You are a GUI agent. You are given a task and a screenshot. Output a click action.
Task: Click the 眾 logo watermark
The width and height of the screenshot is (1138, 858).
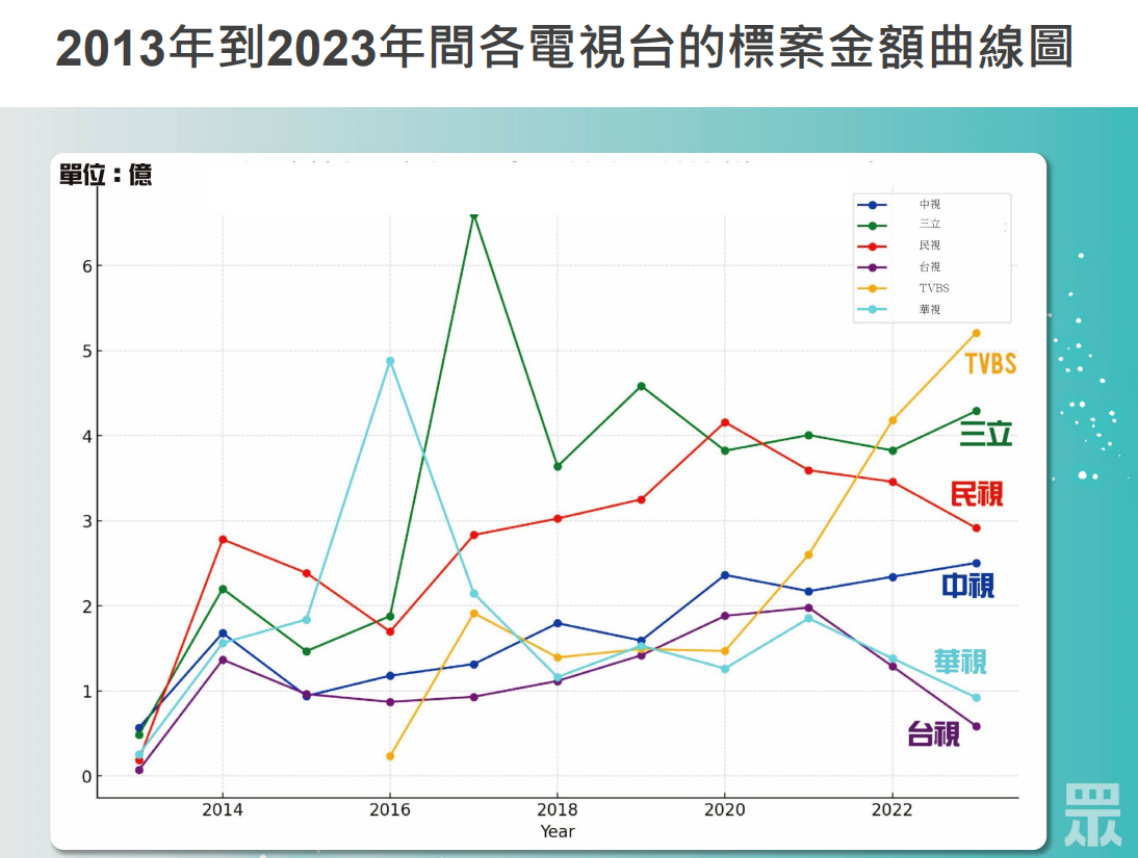point(1092,815)
